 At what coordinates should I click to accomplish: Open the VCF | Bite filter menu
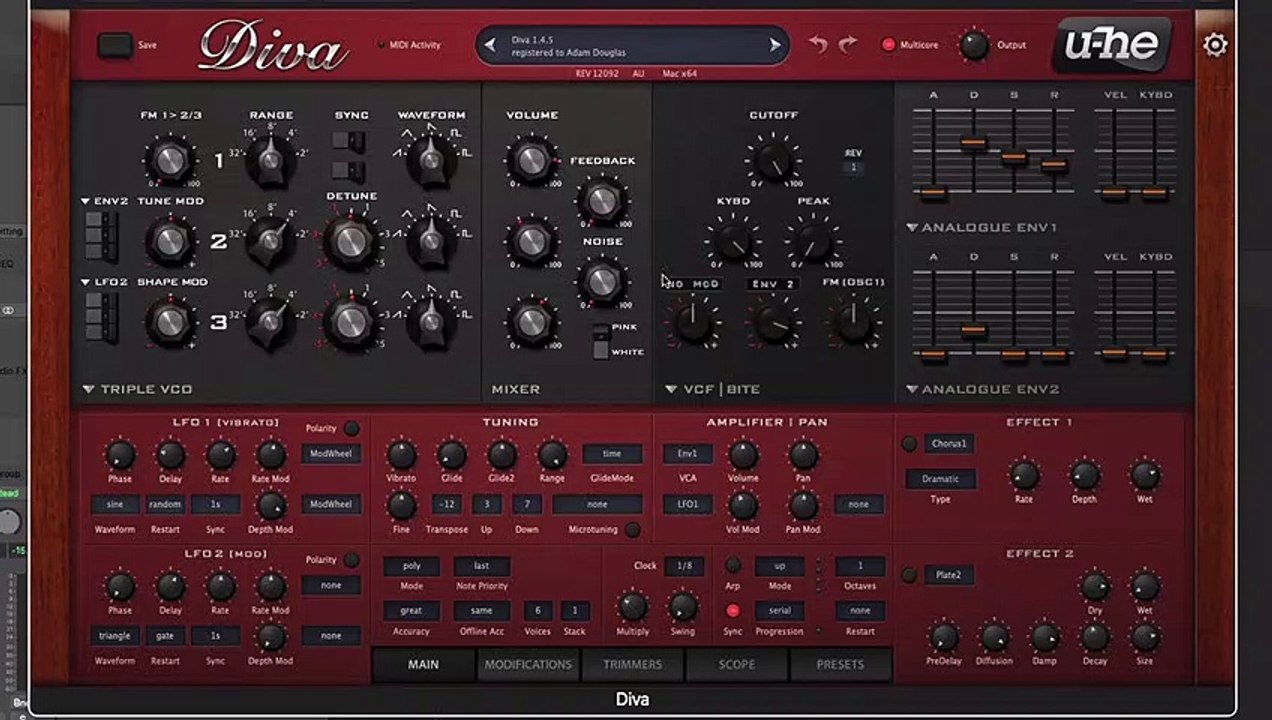click(712, 389)
